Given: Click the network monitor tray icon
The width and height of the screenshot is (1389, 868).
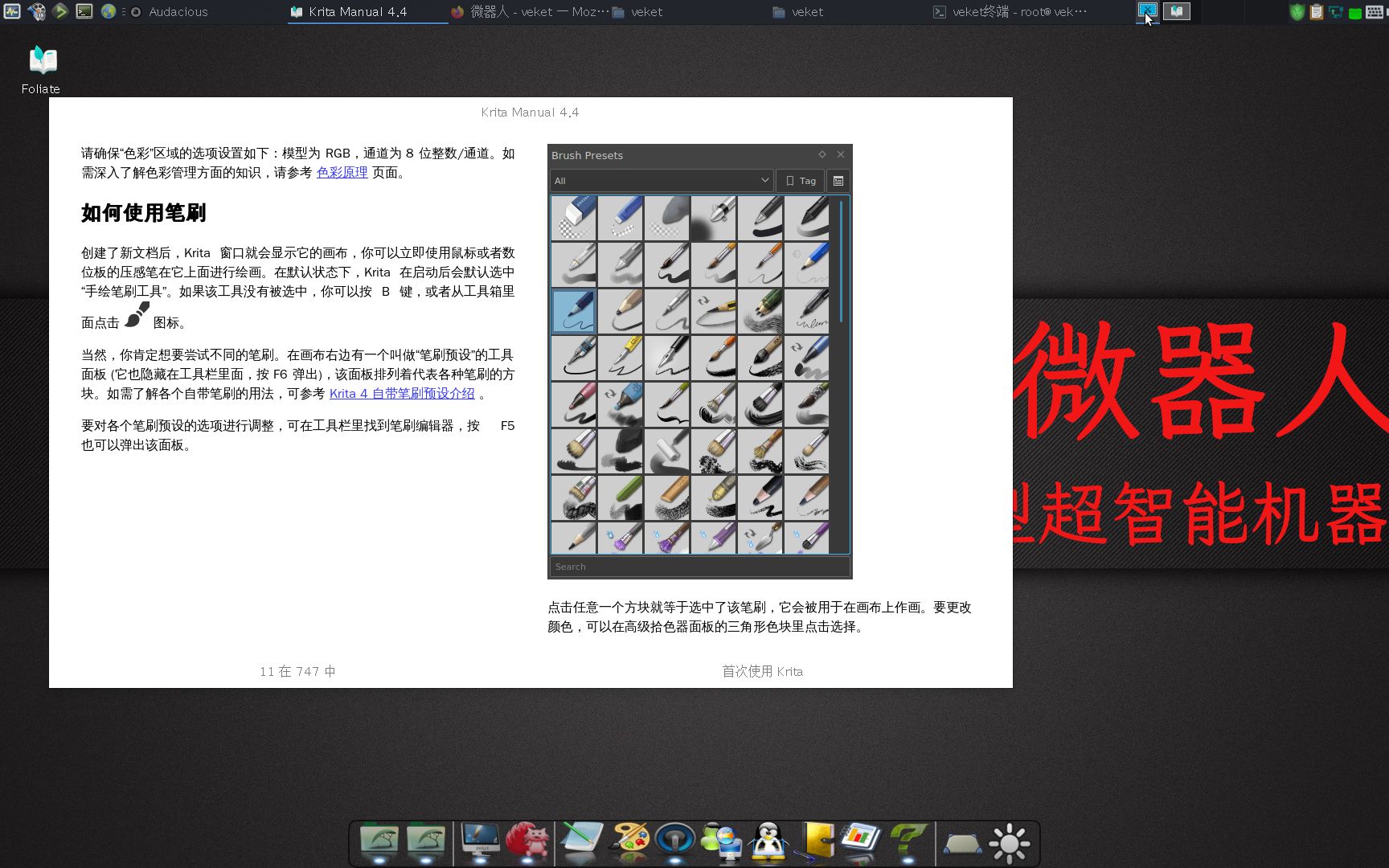Looking at the screenshot, I should pyautogui.click(x=1336, y=12).
